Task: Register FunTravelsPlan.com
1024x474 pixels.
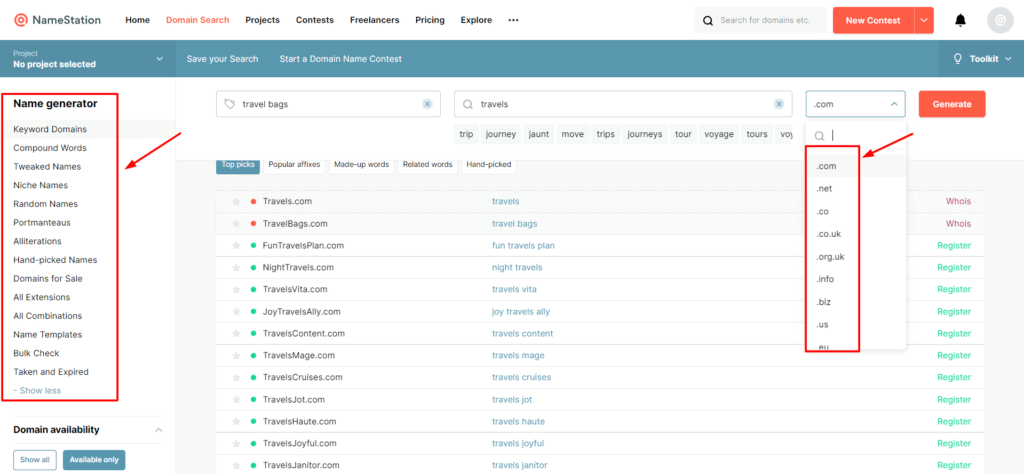Action: coord(954,245)
